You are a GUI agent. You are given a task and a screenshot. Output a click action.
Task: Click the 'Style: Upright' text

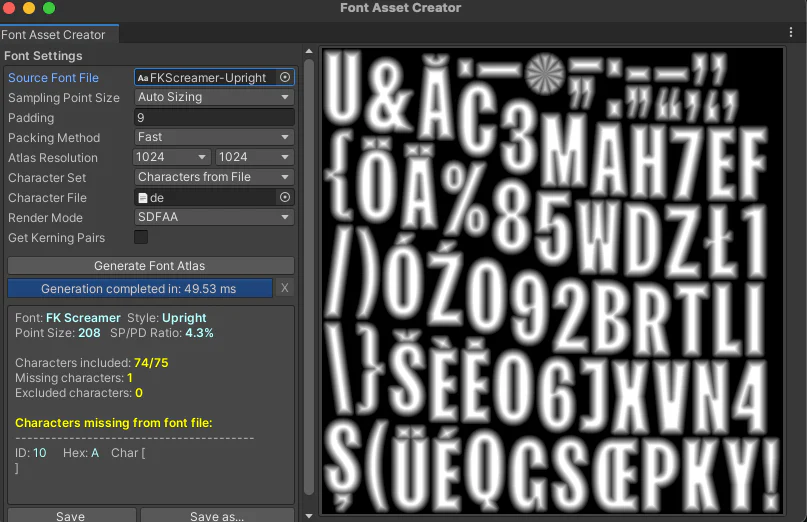coord(167,318)
